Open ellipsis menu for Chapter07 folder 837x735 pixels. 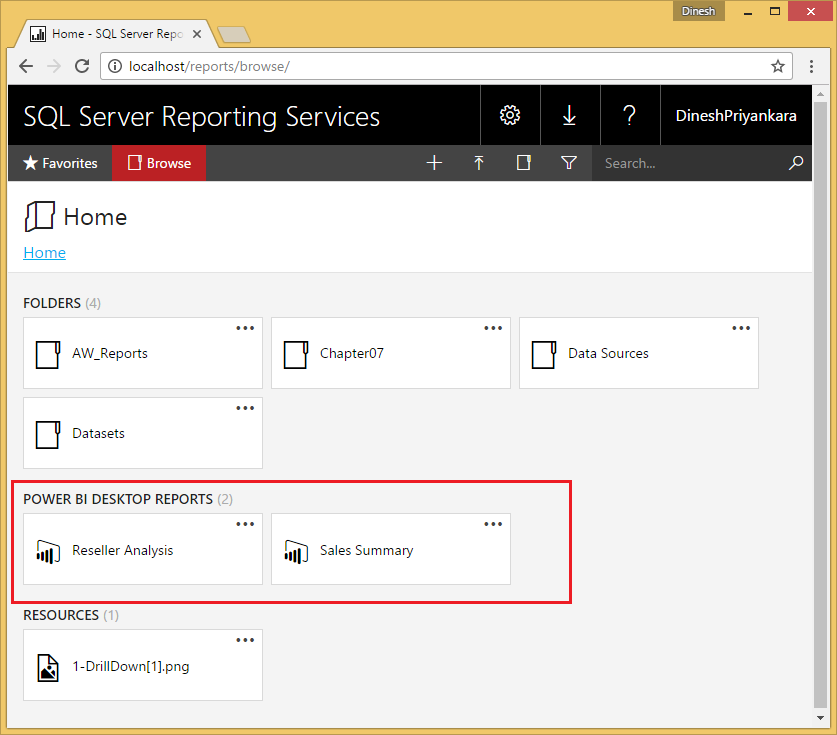tap(493, 328)
